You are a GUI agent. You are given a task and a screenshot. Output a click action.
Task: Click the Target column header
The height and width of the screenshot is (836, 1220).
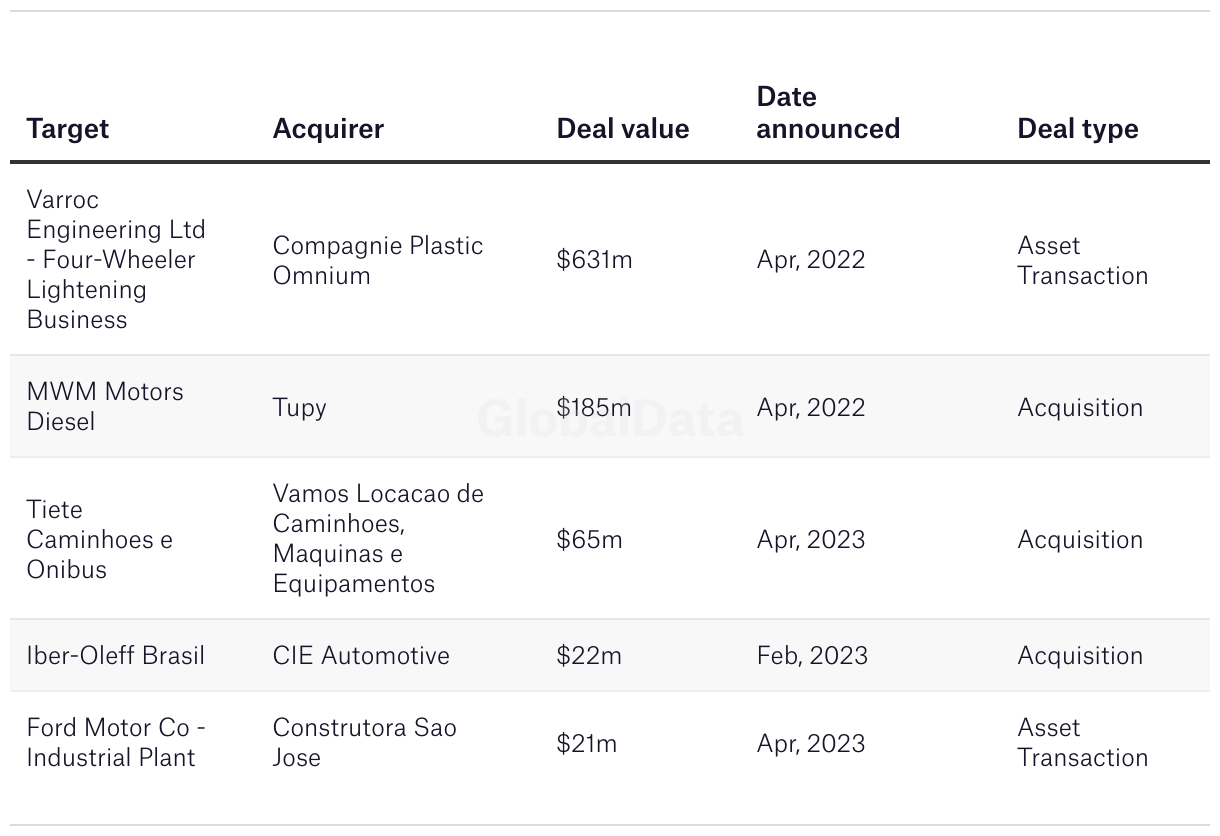[68, 129]
